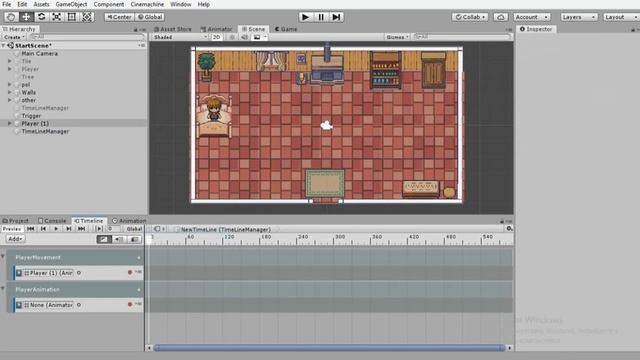
Task: Go to previous Timeline frame
Action: click(43, 229)
